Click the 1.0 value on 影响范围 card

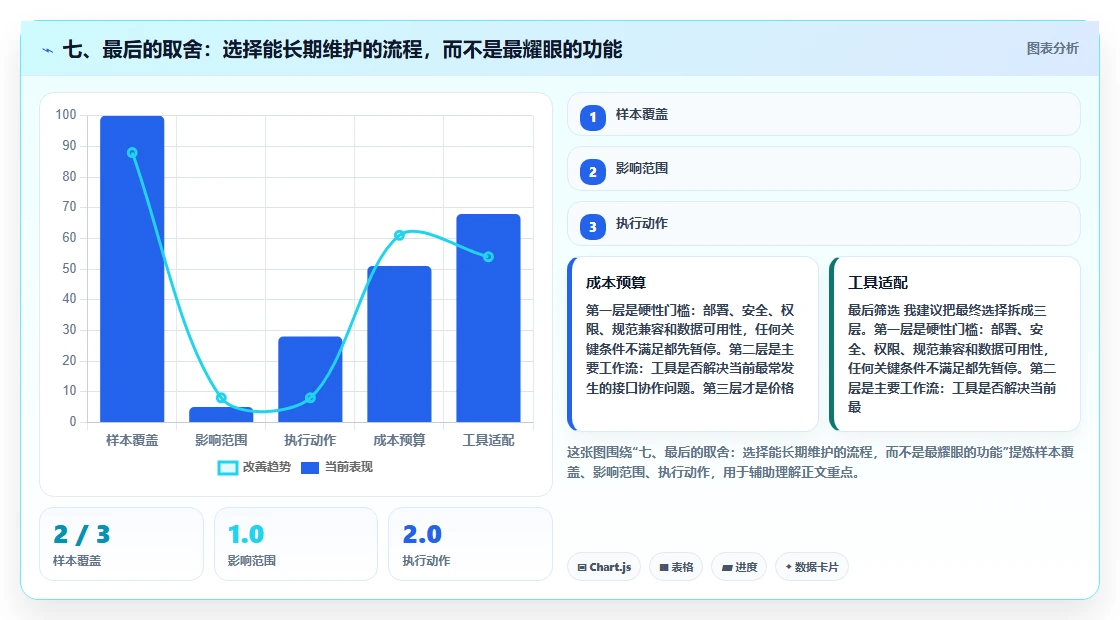pos(246,534)
